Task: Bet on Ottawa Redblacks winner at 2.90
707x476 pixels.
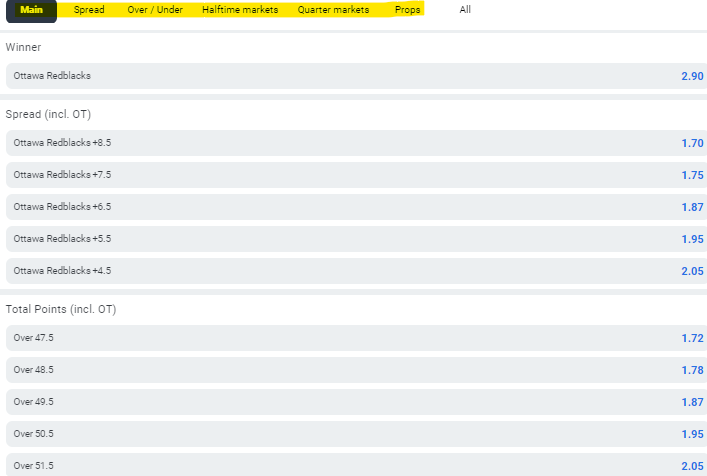Action: coord(356,76)
